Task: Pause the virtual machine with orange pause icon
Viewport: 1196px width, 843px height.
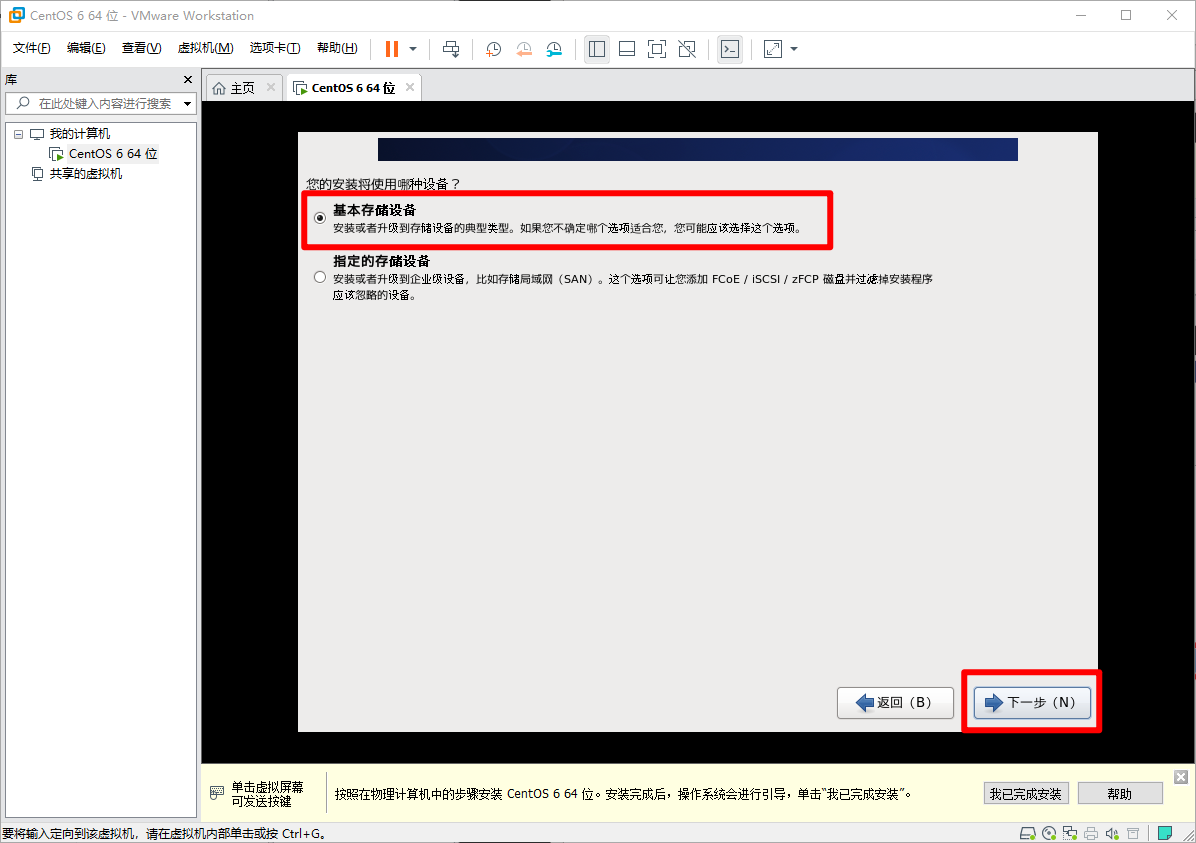Action: 392,49
